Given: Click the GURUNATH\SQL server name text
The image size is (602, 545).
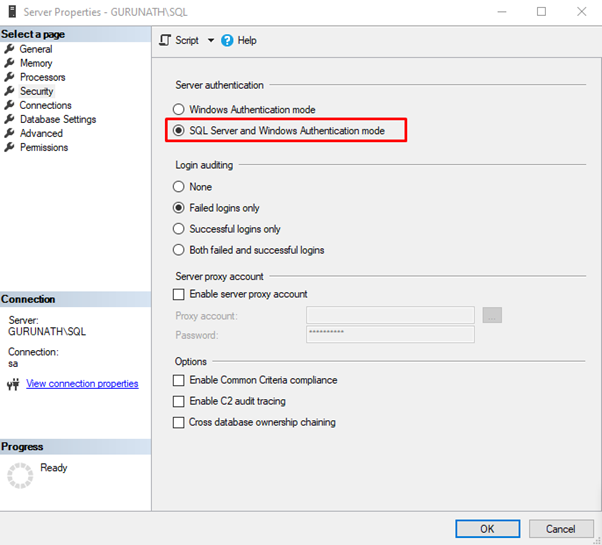Looking at the screenshot, I should coord(47,332).
